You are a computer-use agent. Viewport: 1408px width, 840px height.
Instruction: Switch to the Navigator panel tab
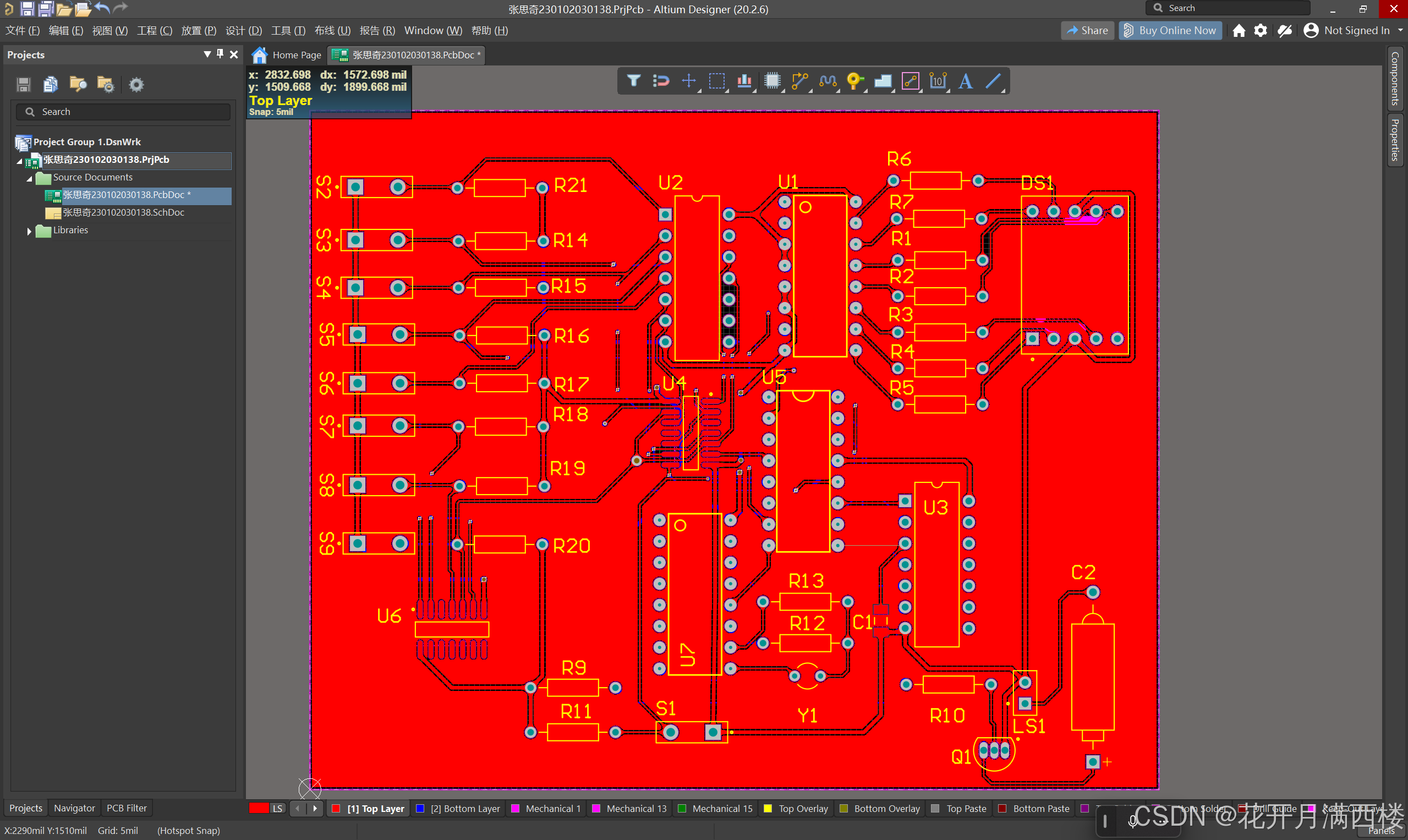tap(74, 808)
